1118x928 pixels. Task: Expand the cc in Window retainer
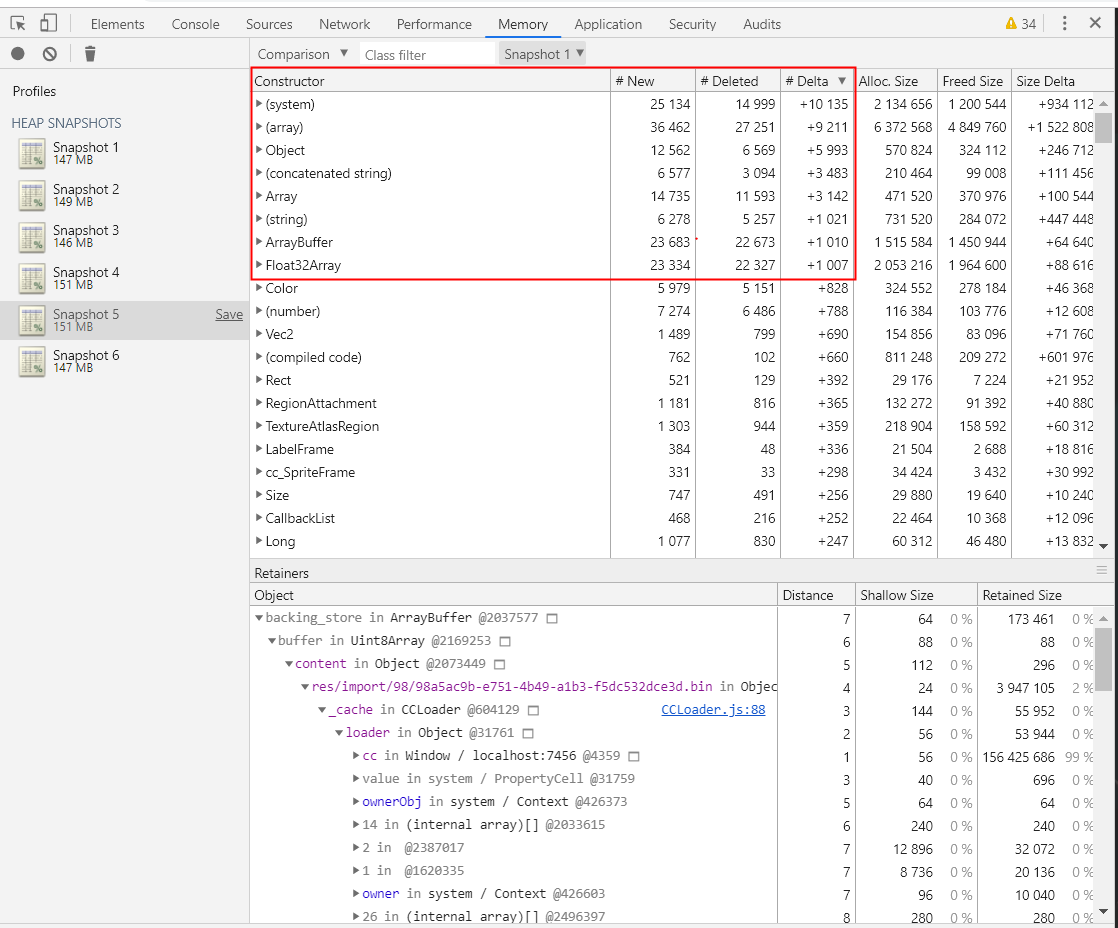click(x=356, y=756)
